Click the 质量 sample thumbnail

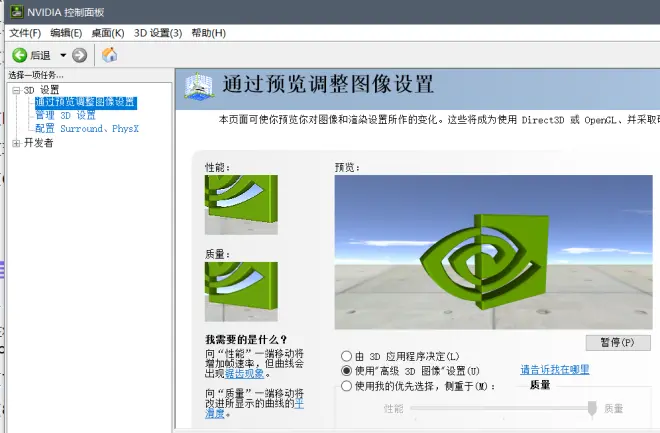[241, 292]
